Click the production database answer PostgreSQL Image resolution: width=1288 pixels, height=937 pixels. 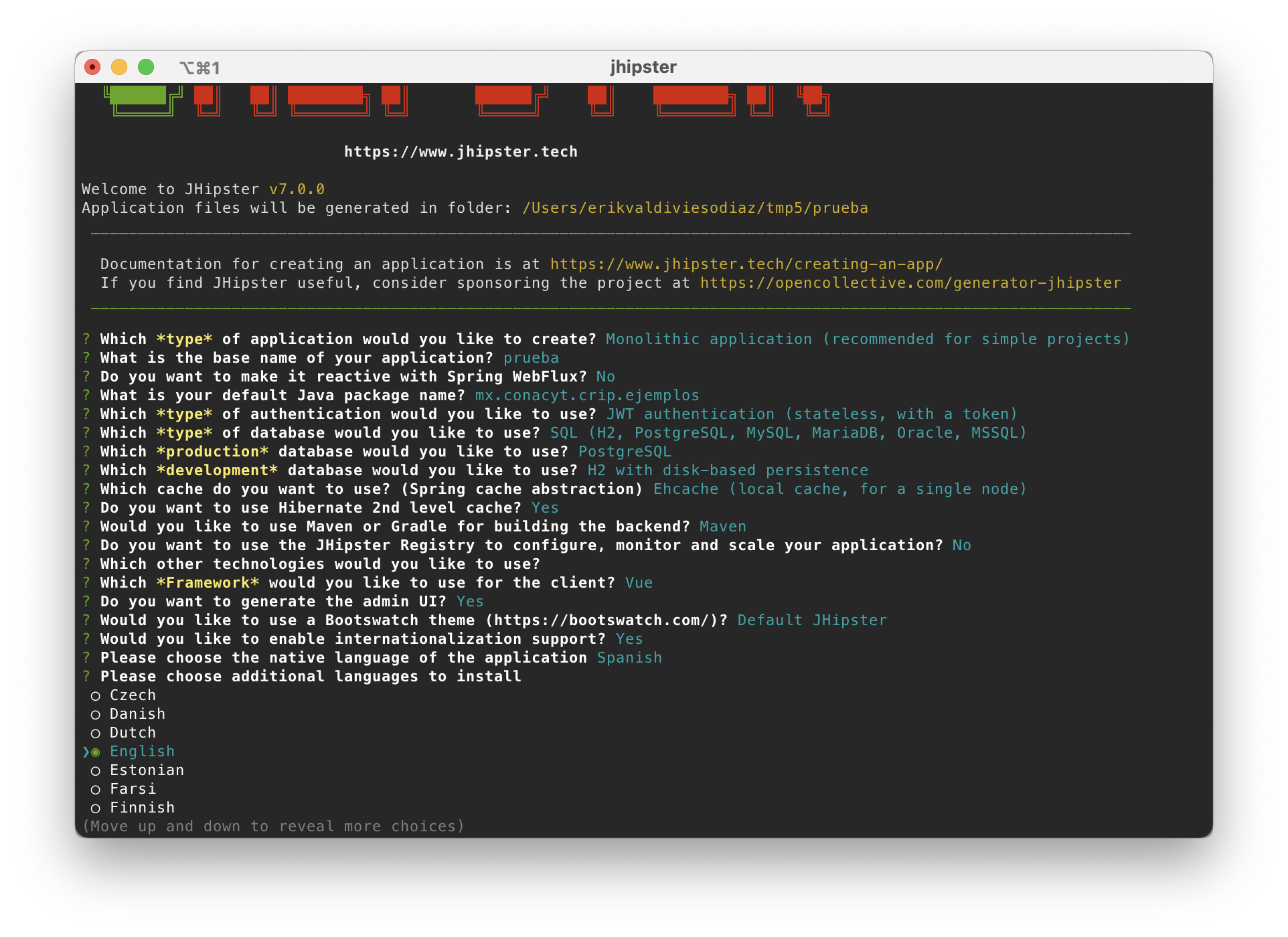625,452
